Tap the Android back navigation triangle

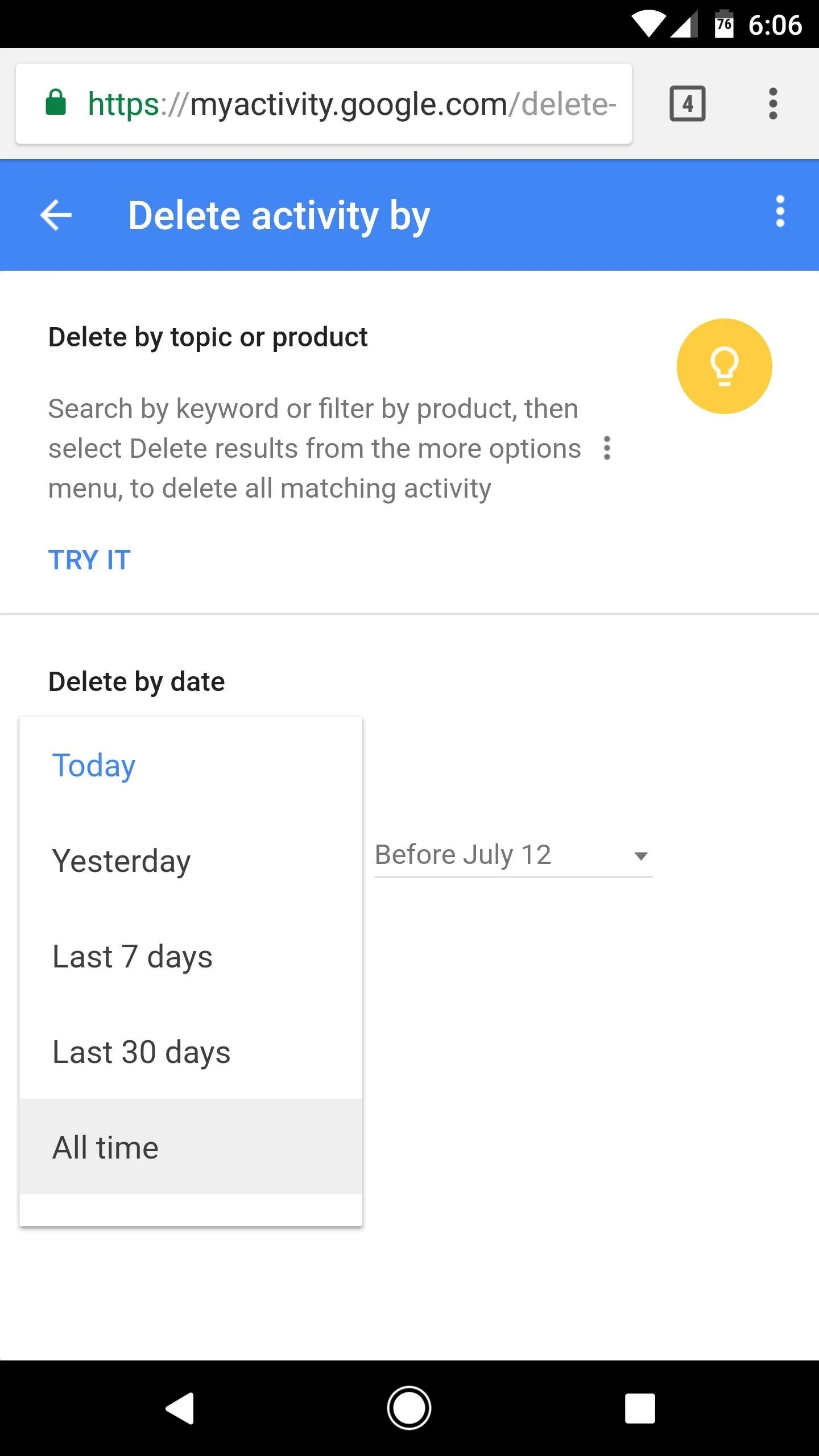[x=180, y=1408]
